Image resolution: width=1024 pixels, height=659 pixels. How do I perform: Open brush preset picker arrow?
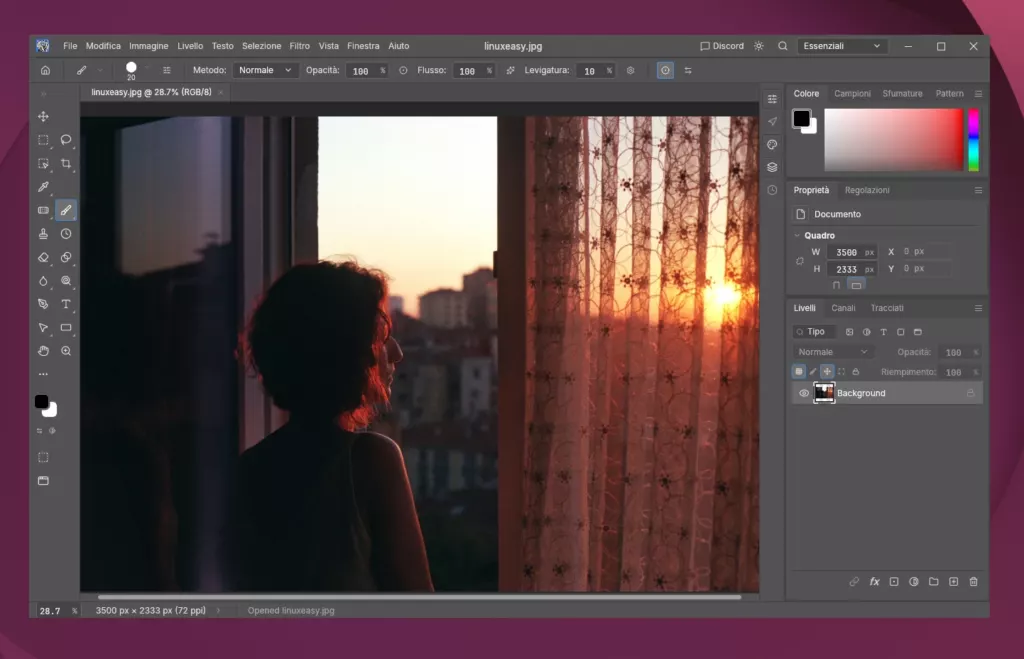point(147,68)
